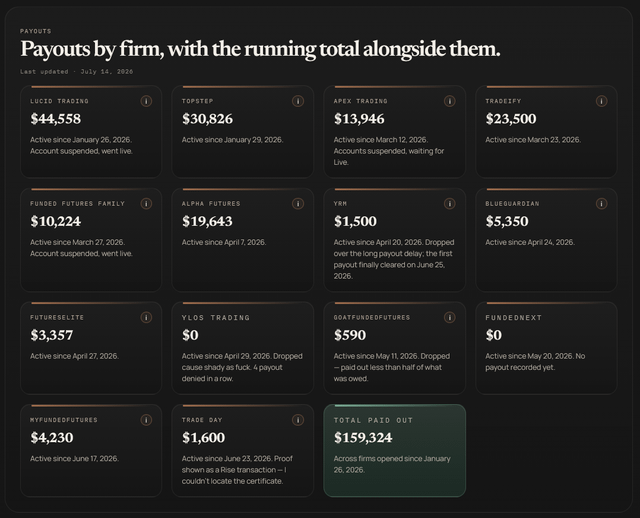Click the GoatFundedFutures firm name
Viewport: 640px width, 518px height.
pyautogui.click(x=372, y=317)
